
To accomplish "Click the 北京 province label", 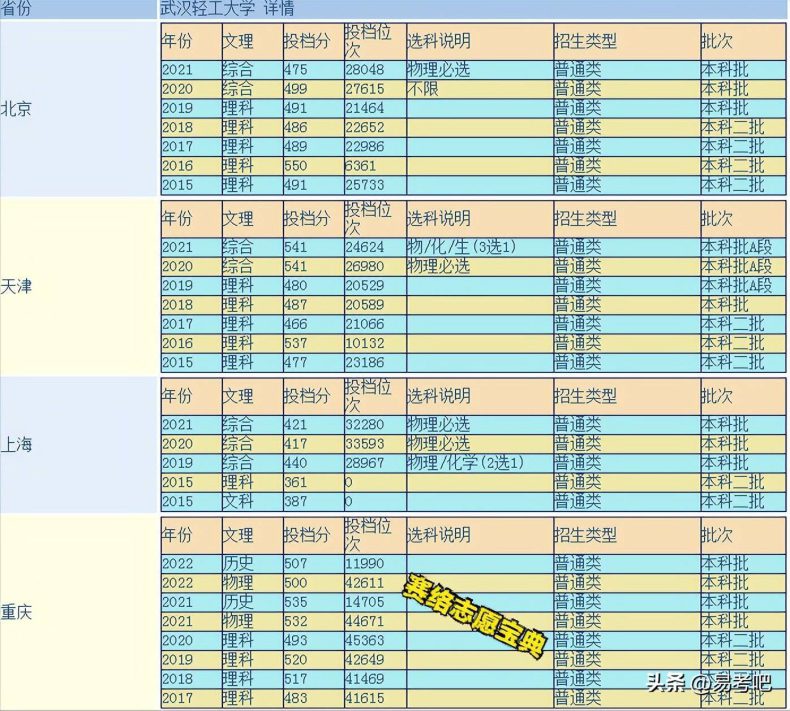I will [16, 108].
